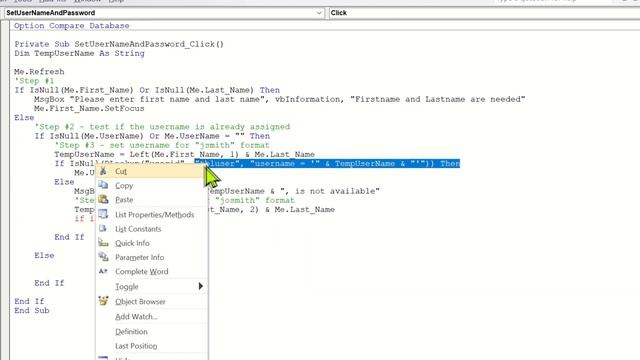Choose Paste from the context menu

[x=151, y=200]
